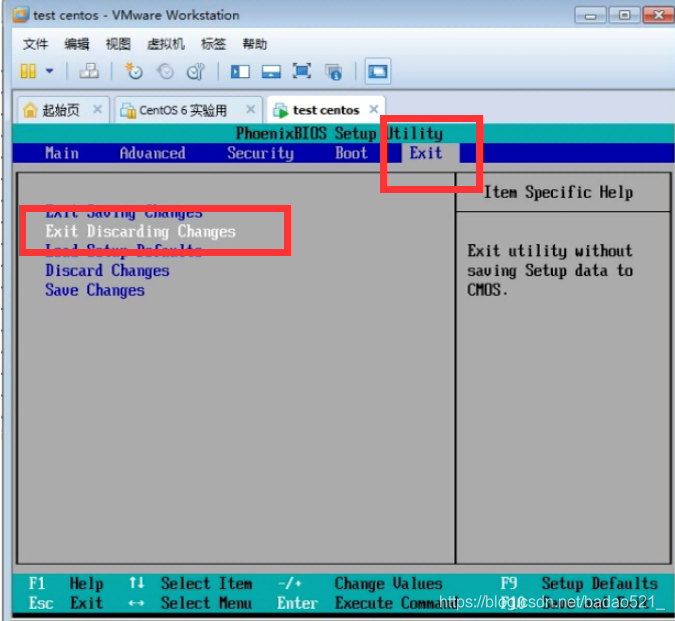Click the Esc Exit hint in footer

coord(66,603)
